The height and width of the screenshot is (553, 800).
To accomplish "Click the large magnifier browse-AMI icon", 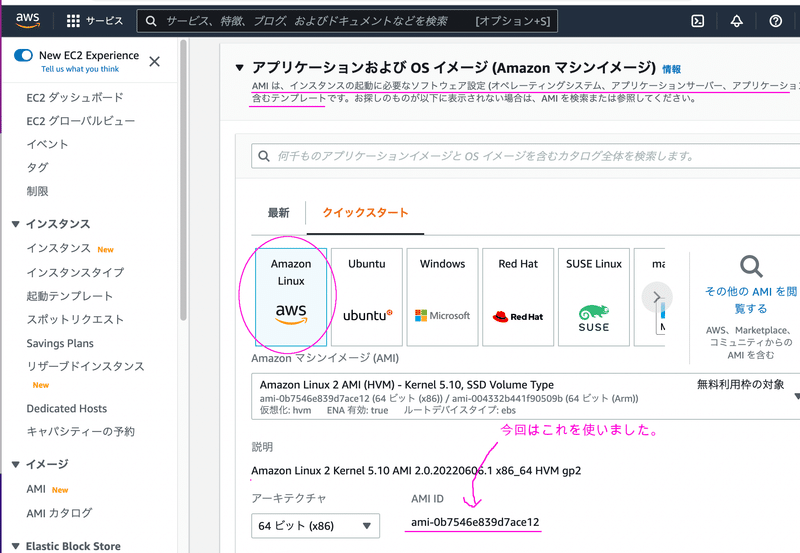I will coord(751,266).
